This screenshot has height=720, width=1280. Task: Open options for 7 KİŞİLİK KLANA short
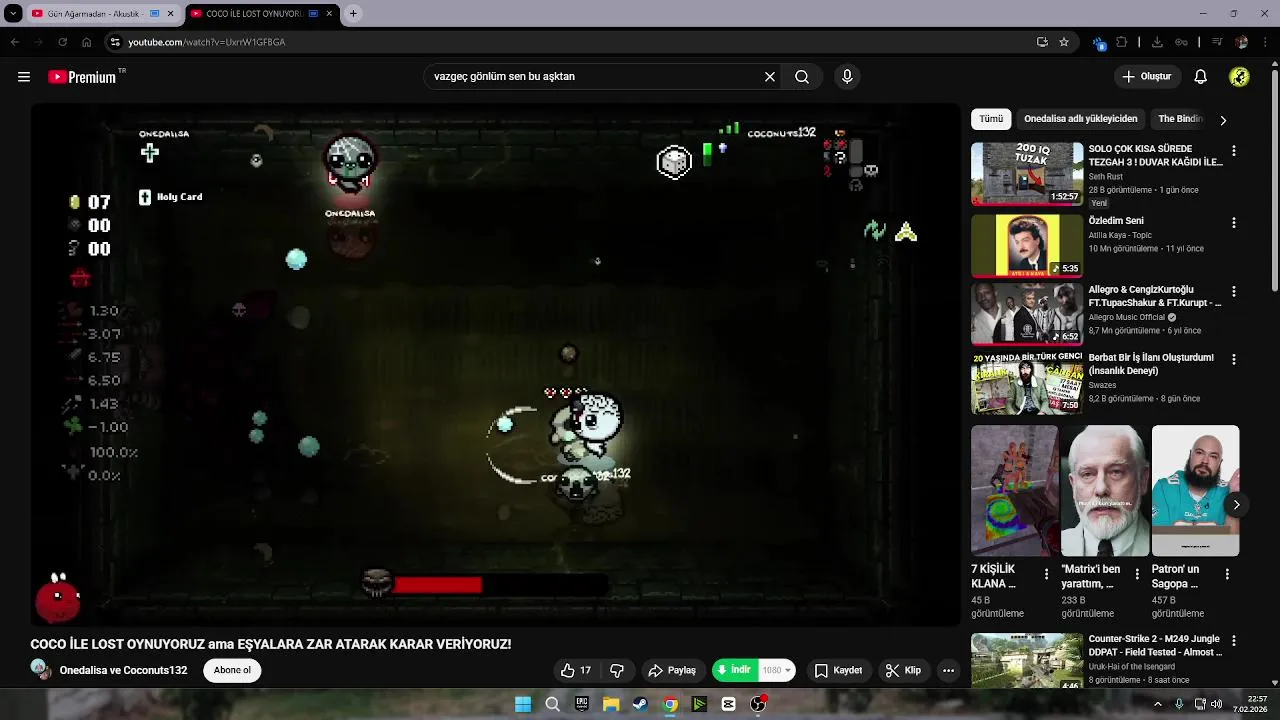tap(1046, 574)
